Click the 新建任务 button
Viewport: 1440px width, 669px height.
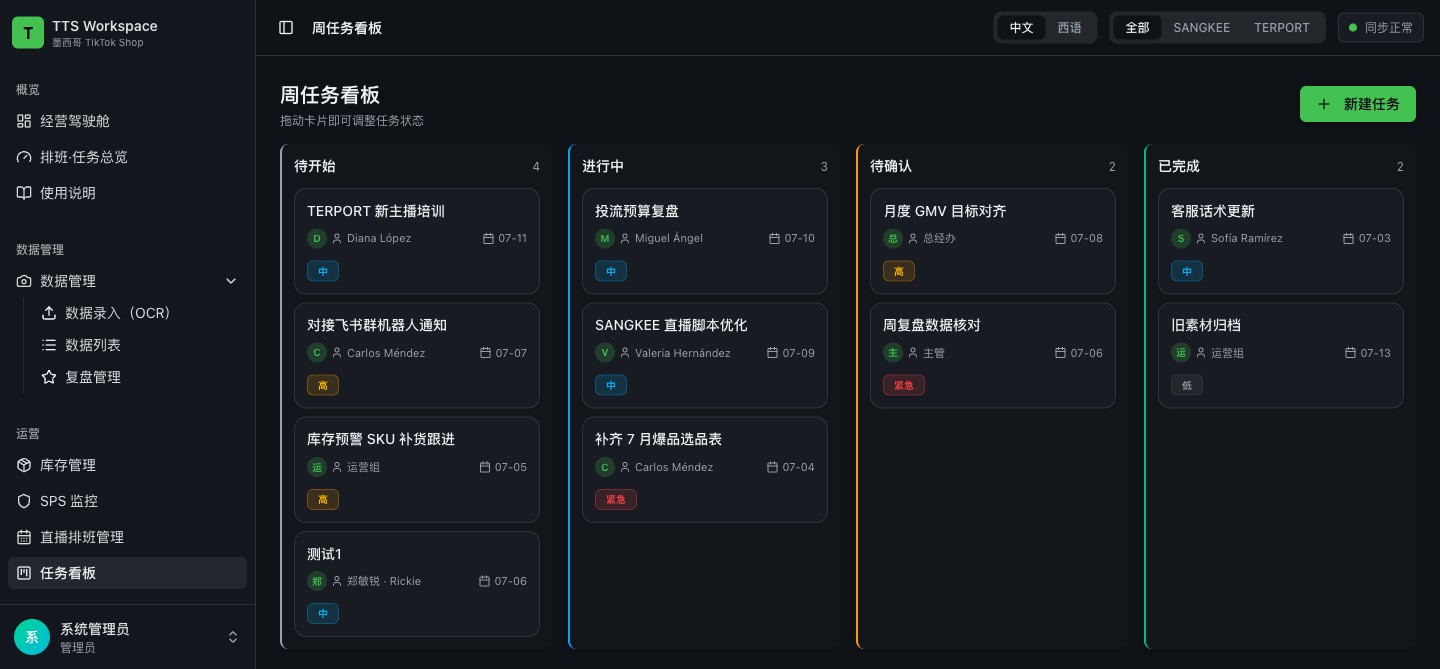[x=1357, y=104]
